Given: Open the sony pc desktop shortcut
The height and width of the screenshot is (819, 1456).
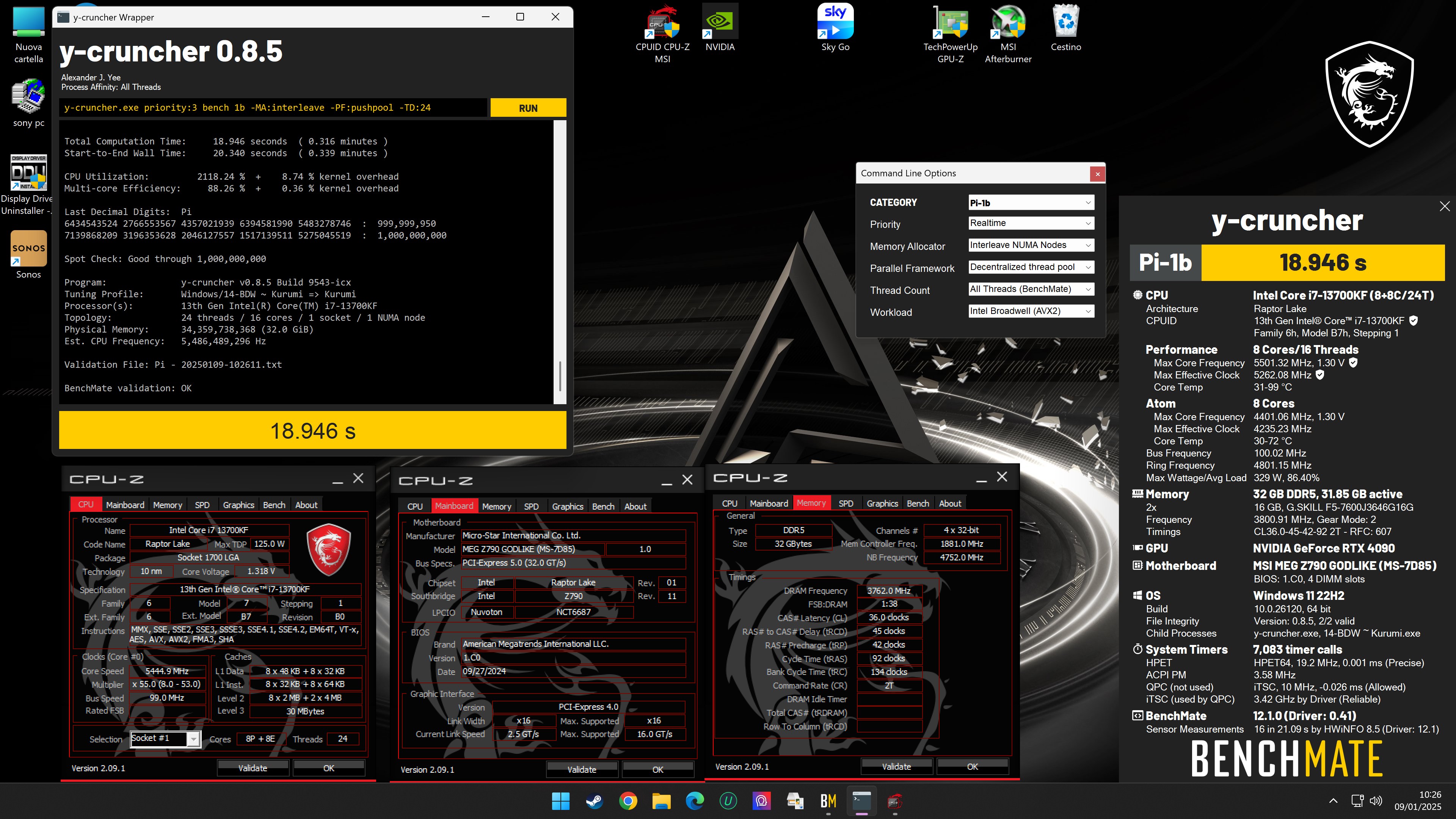Looking at the screenshot, I should tap(28, 104).
